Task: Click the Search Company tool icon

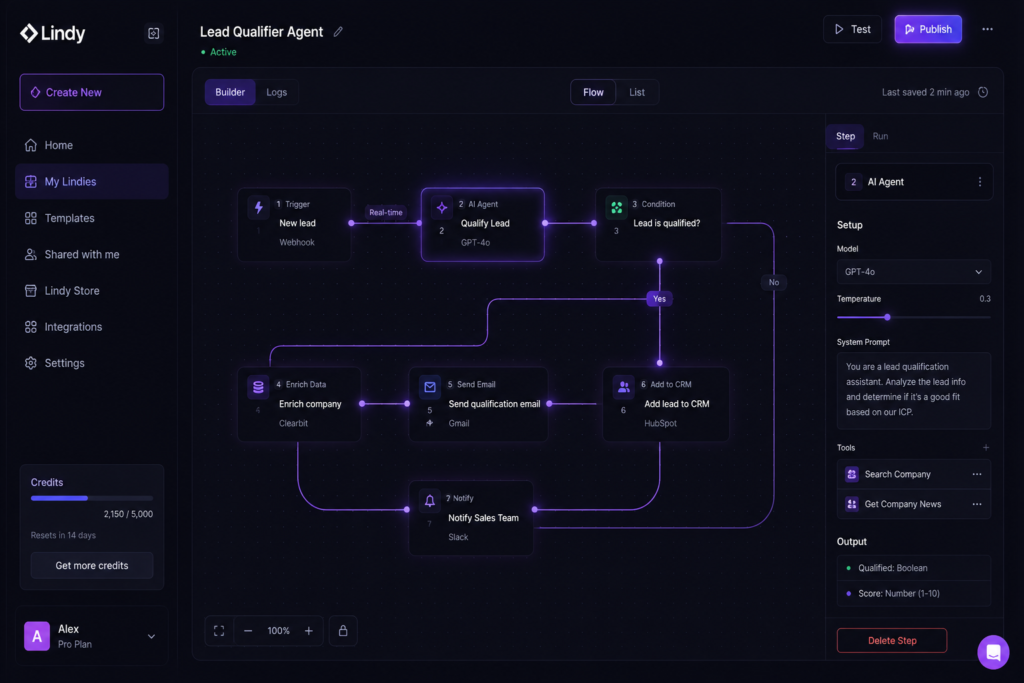Action: [x=852, y=474]
